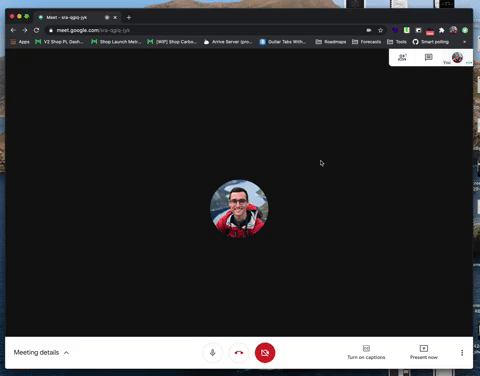Image resolution: width=480 pixels, height=376 pixels.
Task: Open the Smart polling bookmark
Action: coord(431,42)
